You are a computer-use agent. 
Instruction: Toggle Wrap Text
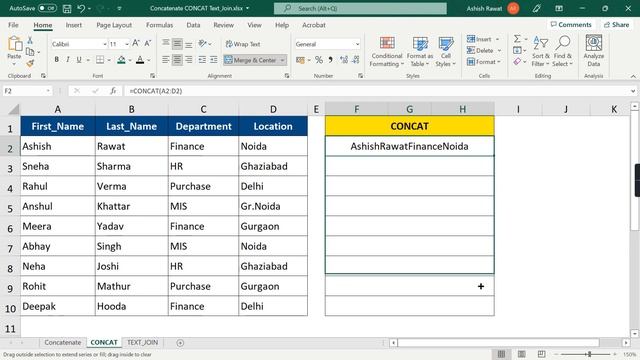coord(243,44)
